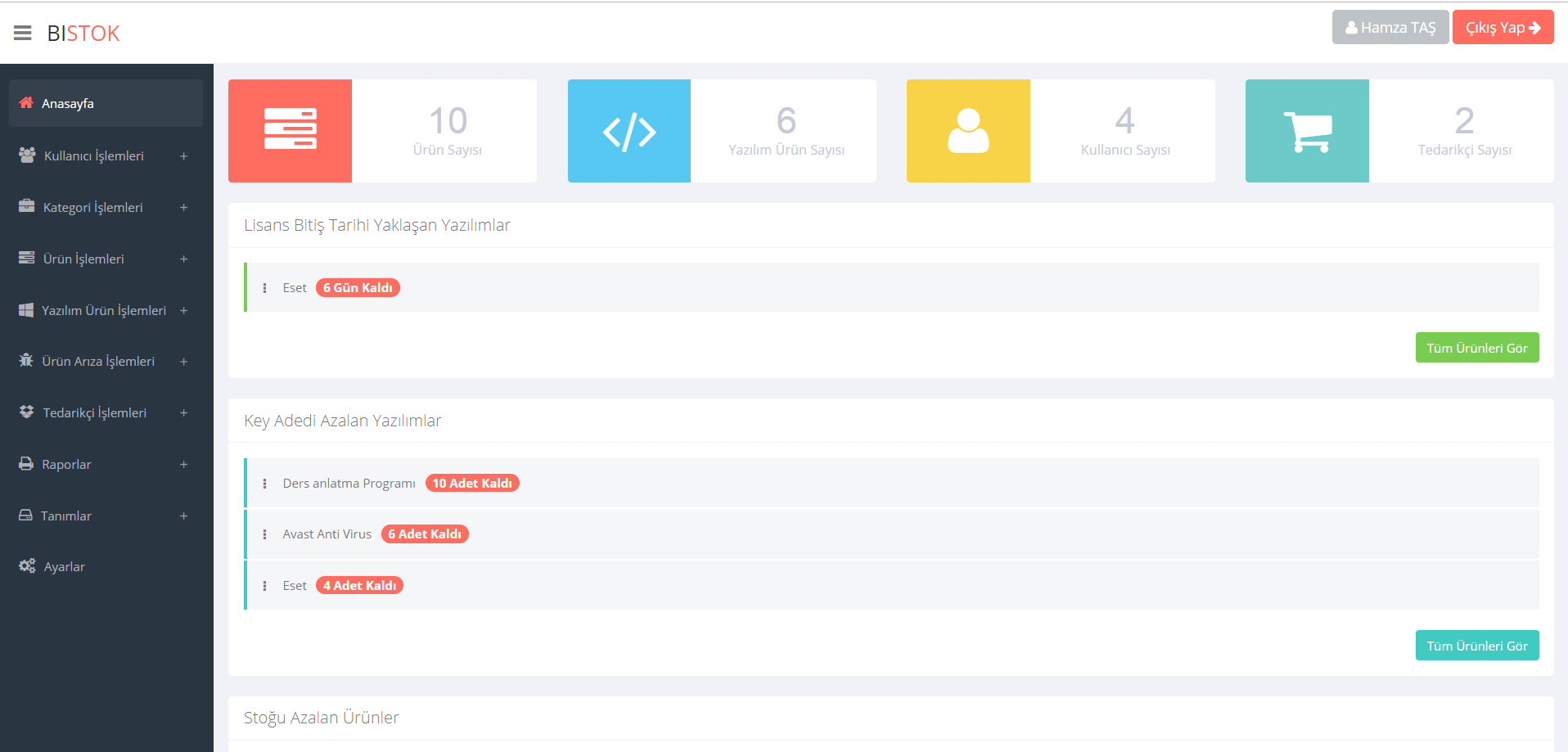Expand Tanımlar with its plus sign
This screenshot has height=752, width=1568.
pyautogui.click(x=183, y=516)
